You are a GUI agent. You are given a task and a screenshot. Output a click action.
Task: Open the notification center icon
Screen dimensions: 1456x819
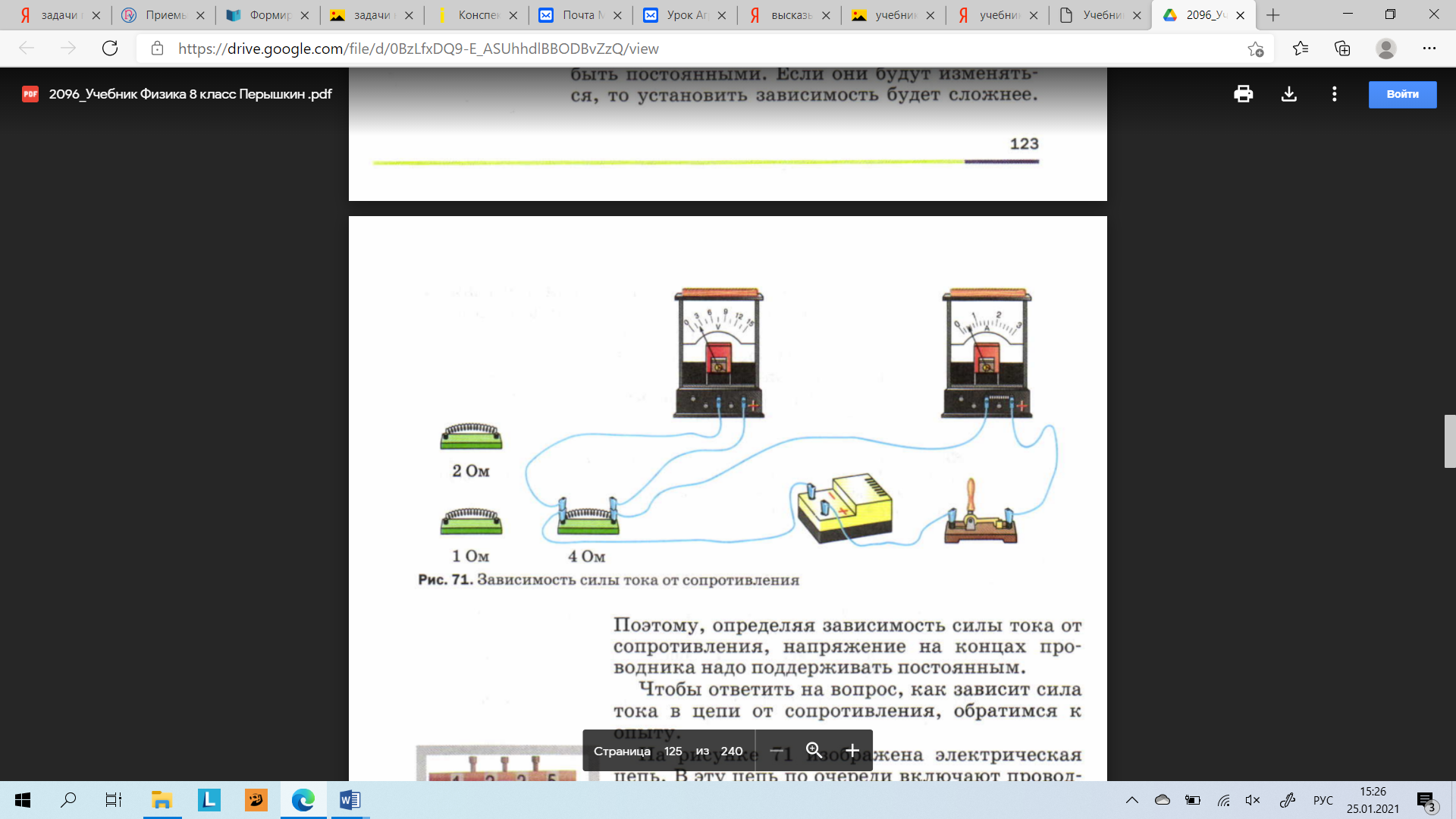1426,801
